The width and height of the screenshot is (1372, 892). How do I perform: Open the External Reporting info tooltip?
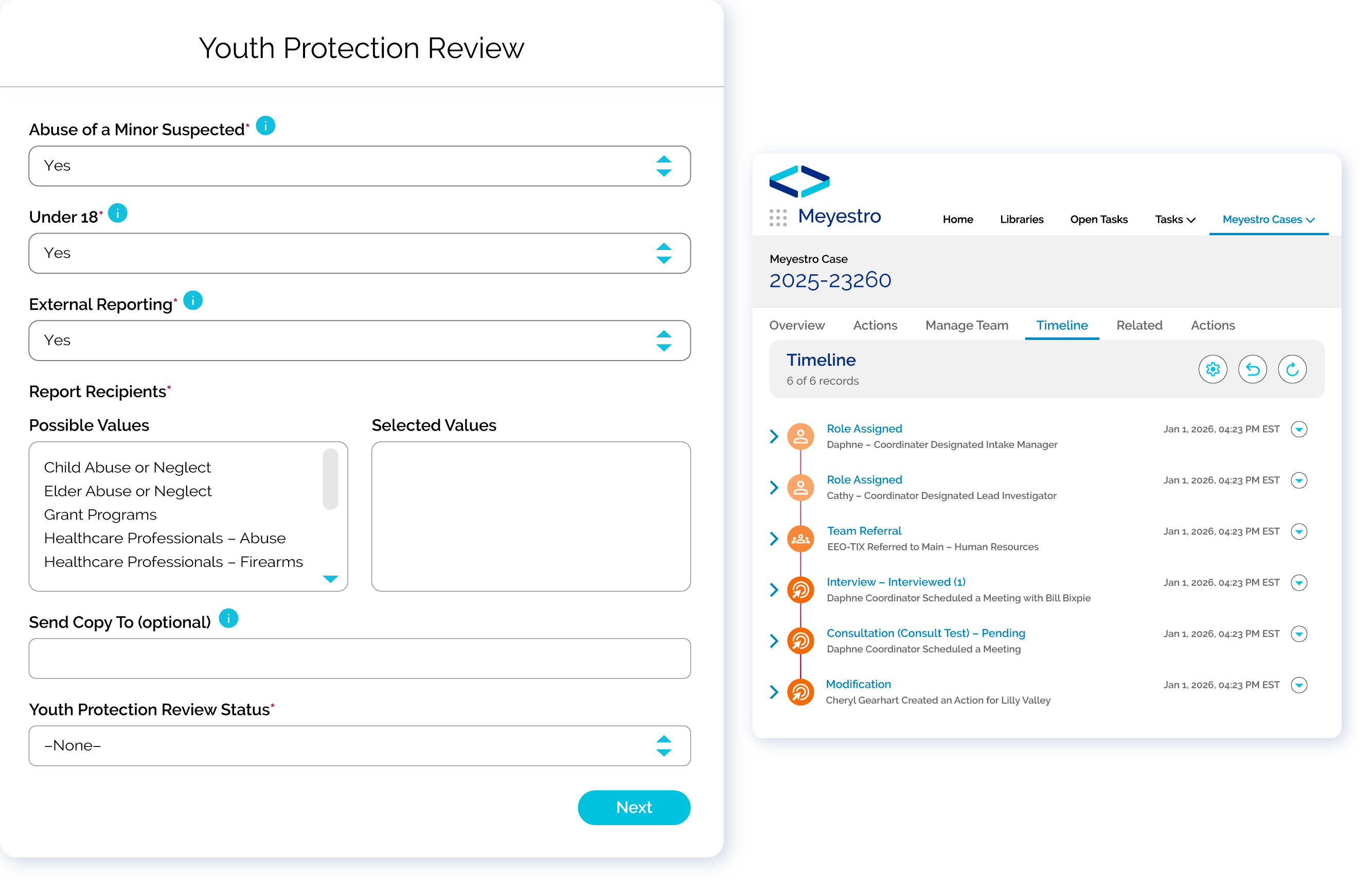point(192,300)
